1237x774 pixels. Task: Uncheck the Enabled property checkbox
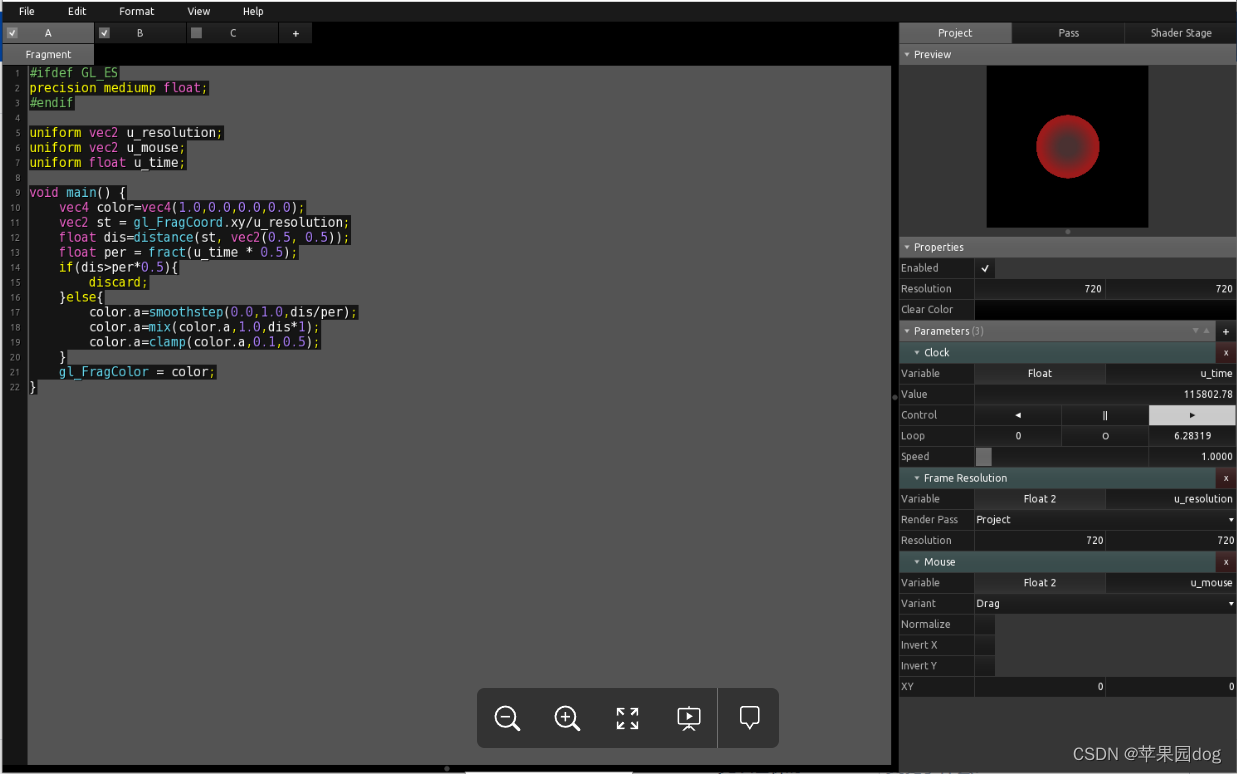984,267
